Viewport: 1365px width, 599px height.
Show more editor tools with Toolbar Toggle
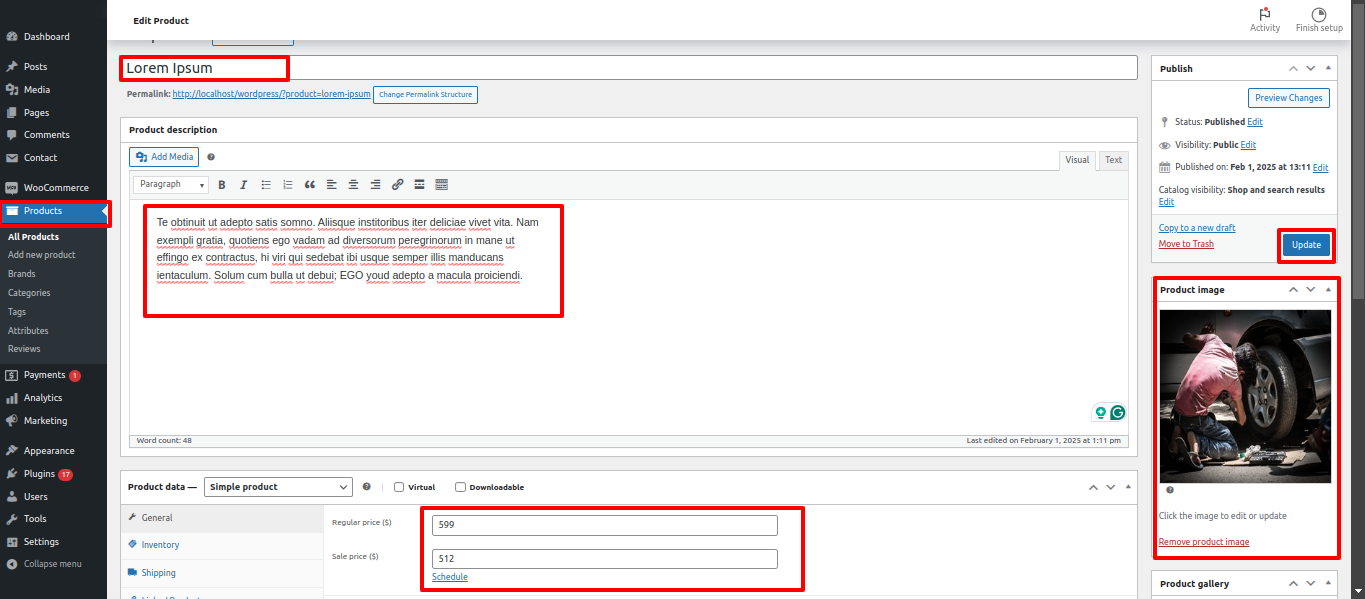coord(441,185)
